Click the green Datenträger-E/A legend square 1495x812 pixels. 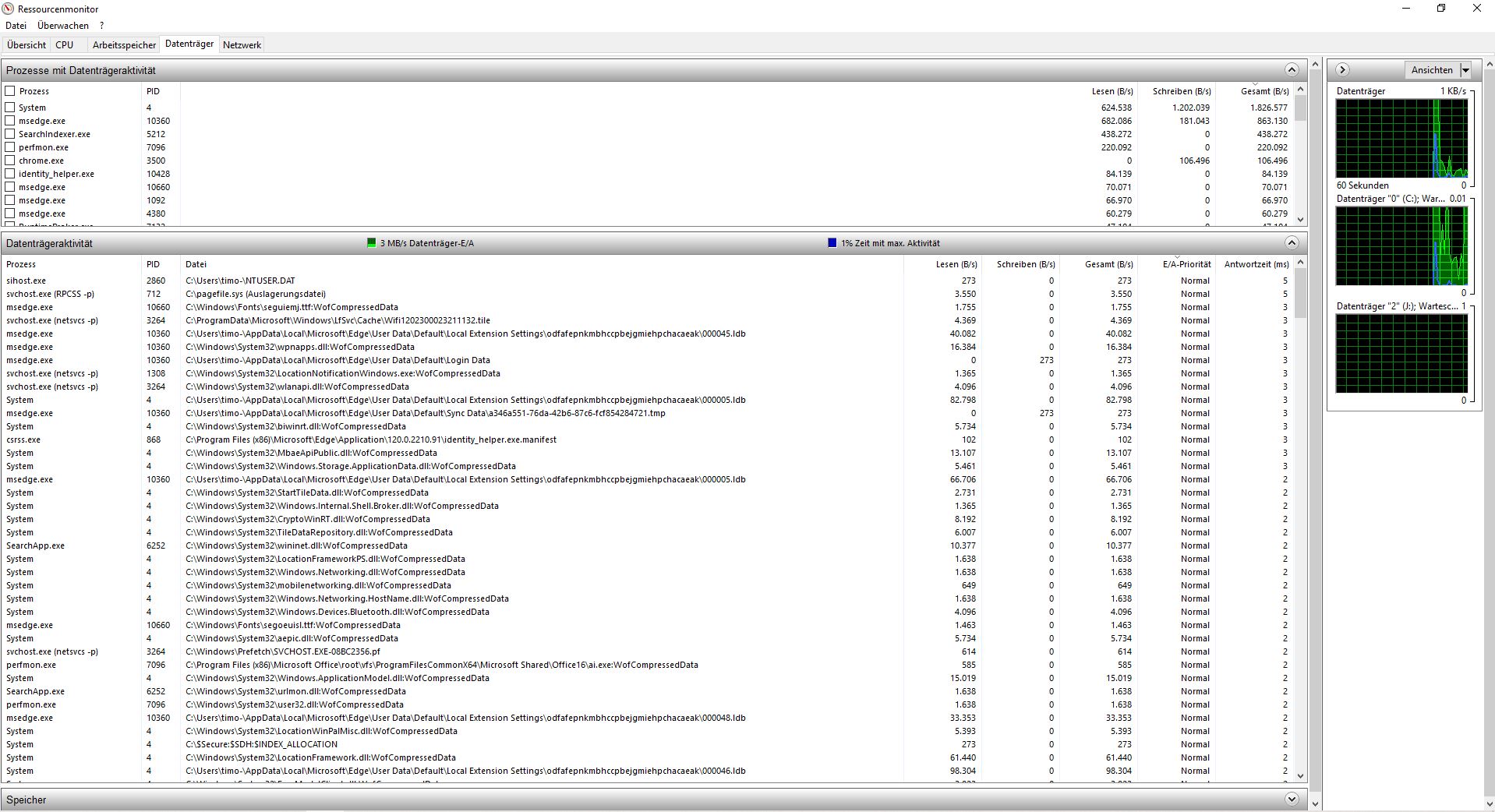click(371, 243)
